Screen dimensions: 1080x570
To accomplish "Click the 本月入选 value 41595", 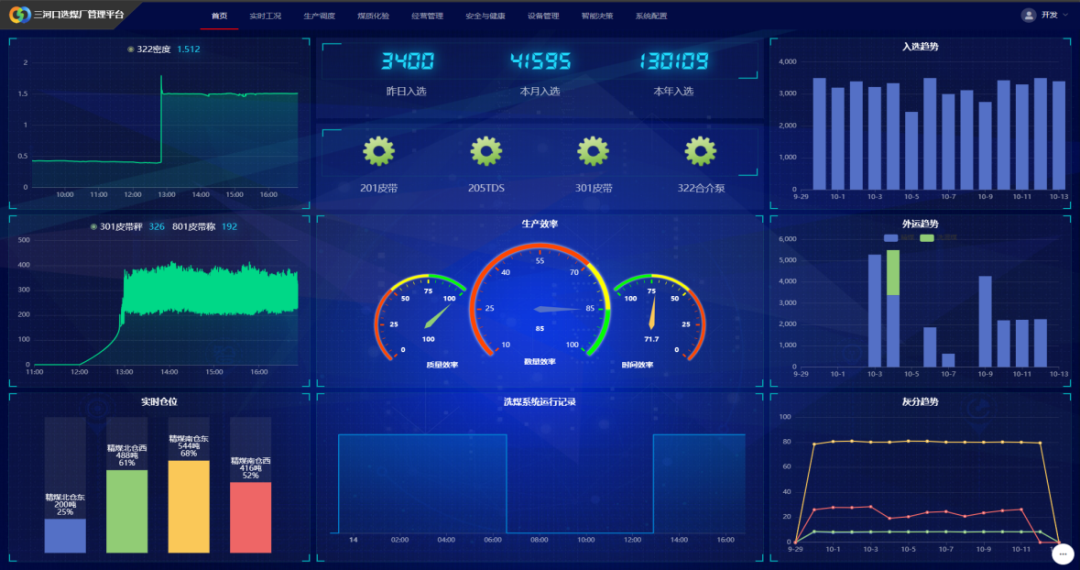I will 540,62.
